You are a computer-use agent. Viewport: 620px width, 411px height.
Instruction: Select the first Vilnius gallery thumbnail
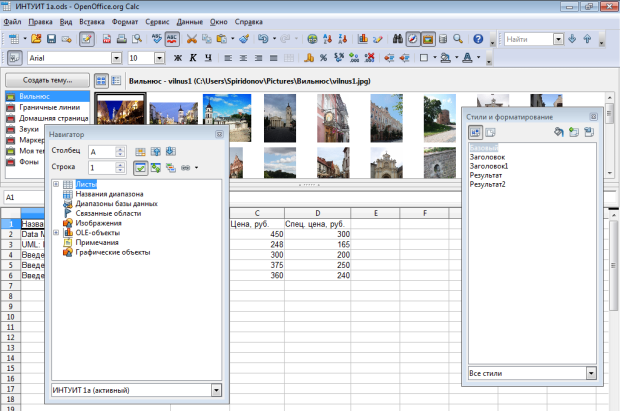click(x=120, y=110)
